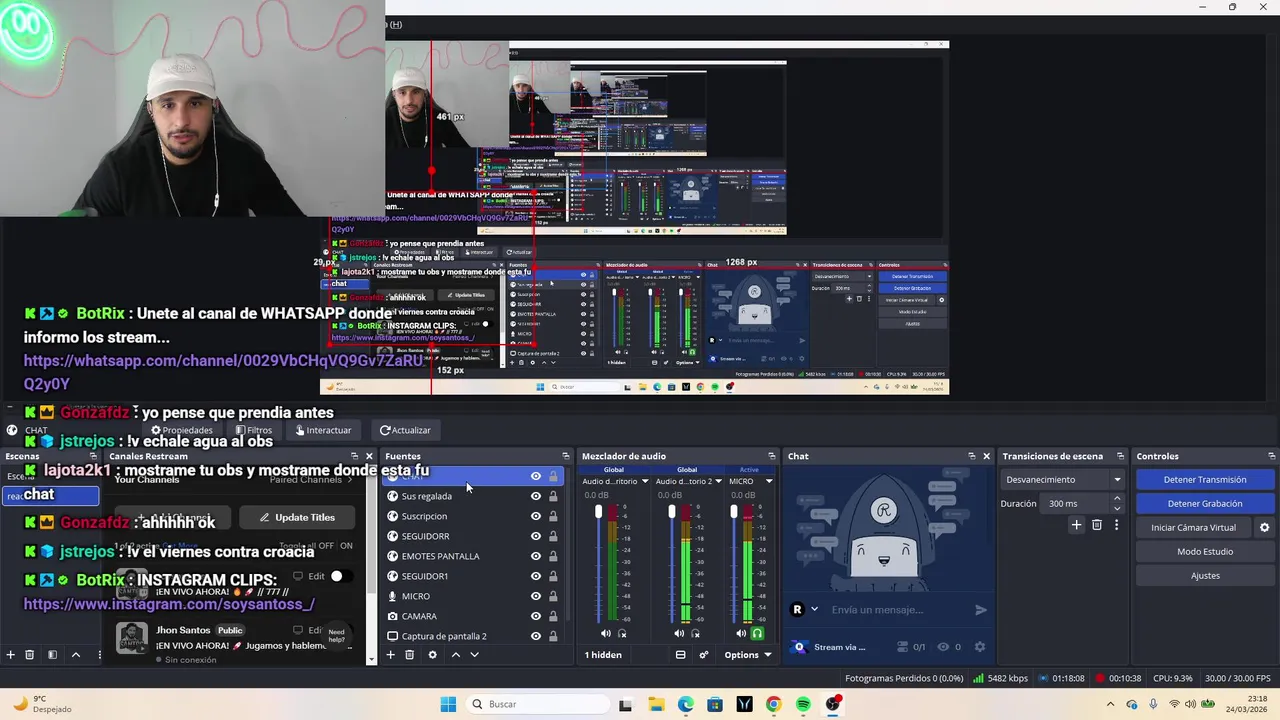Mute the Audio del escritorio 2 channel

pos(679,633)
